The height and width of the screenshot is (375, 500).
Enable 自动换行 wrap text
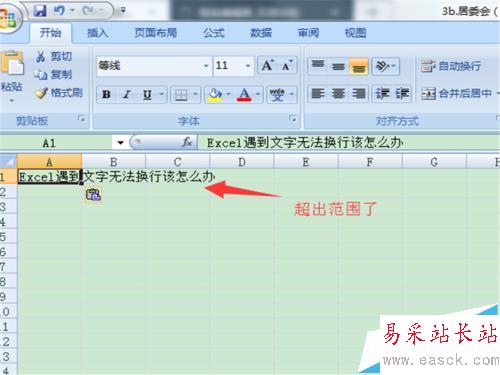[x=451, y=66]
